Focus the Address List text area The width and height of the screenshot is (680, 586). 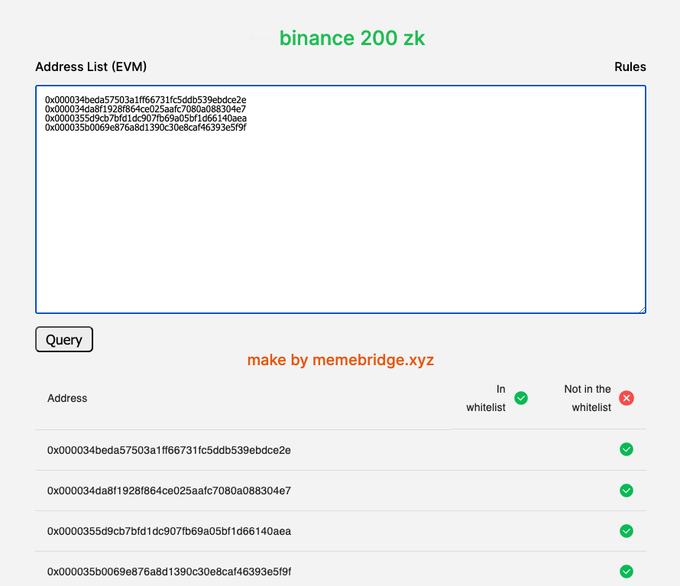pos(340,199)
